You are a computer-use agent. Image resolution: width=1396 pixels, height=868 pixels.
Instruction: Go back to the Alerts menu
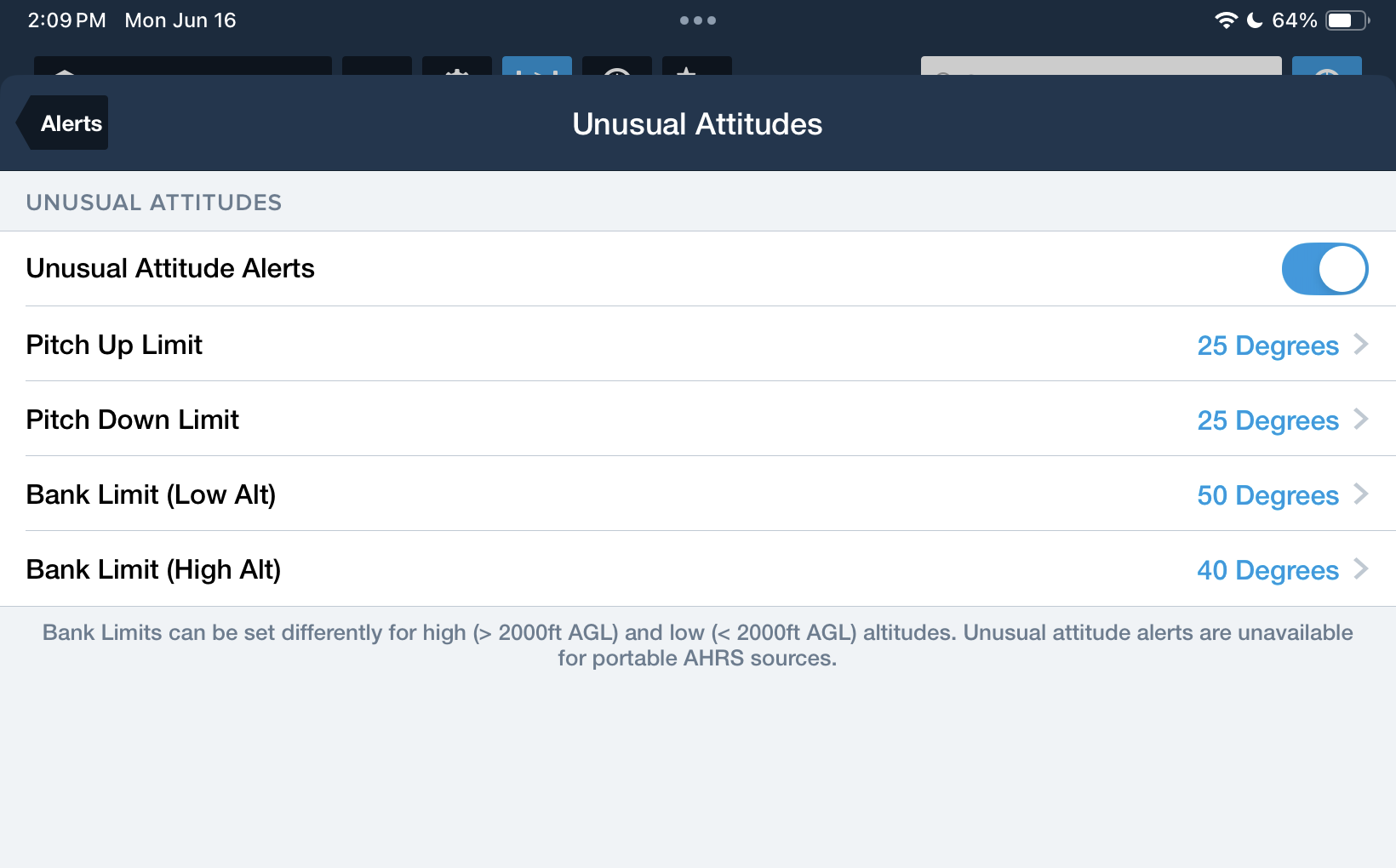(63, 123)
